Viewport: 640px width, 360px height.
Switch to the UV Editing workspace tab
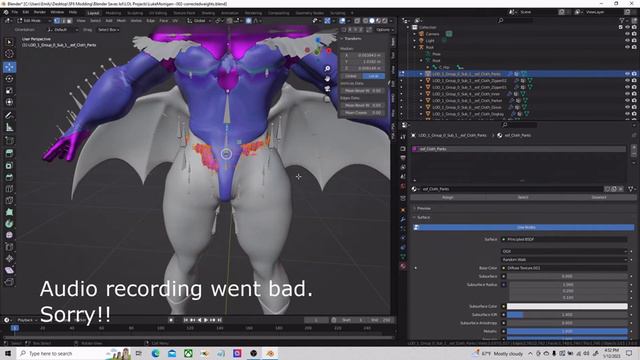158,13
